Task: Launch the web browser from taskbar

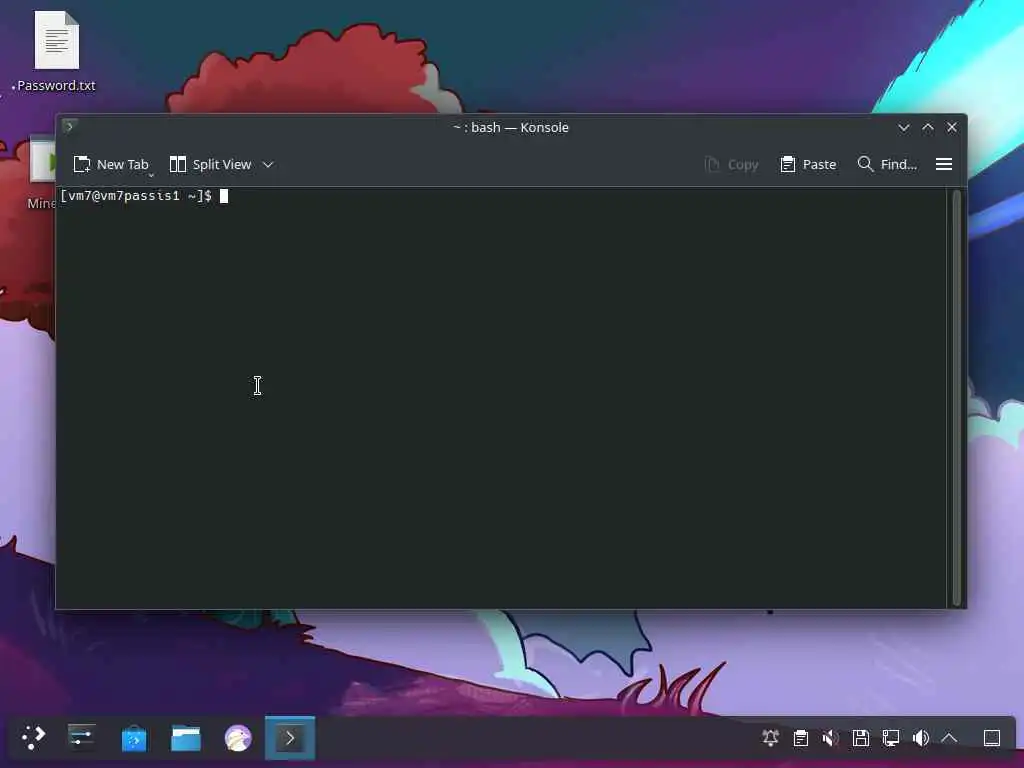Action: click(238, 739)
